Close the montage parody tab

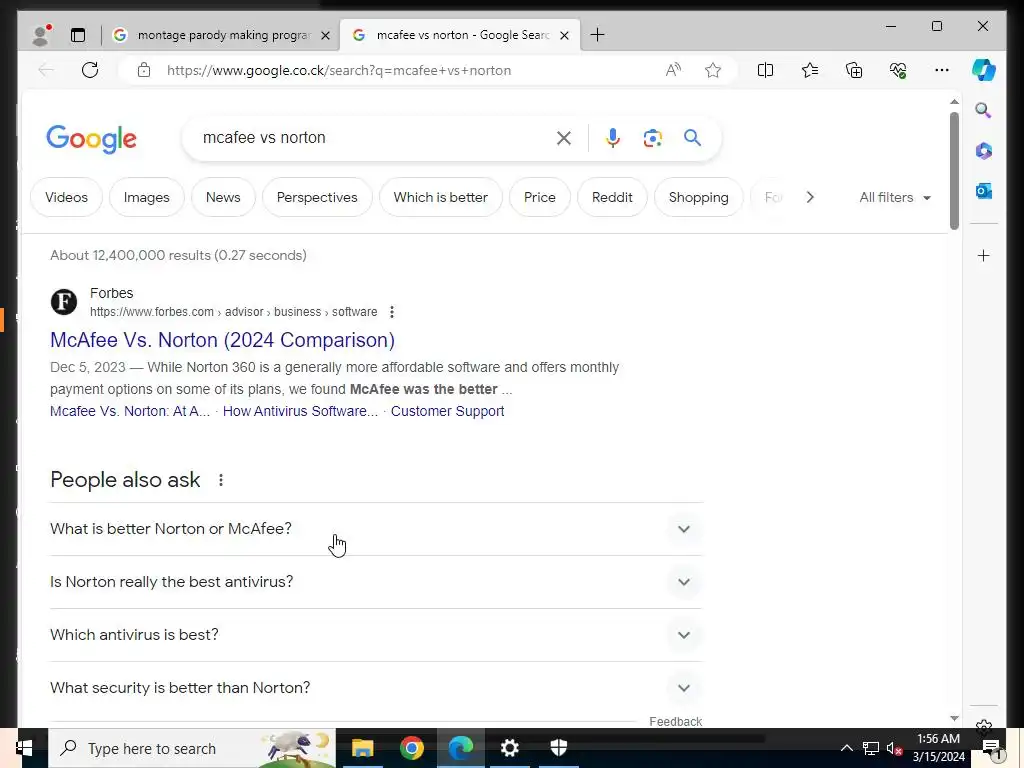click(325, 35)
